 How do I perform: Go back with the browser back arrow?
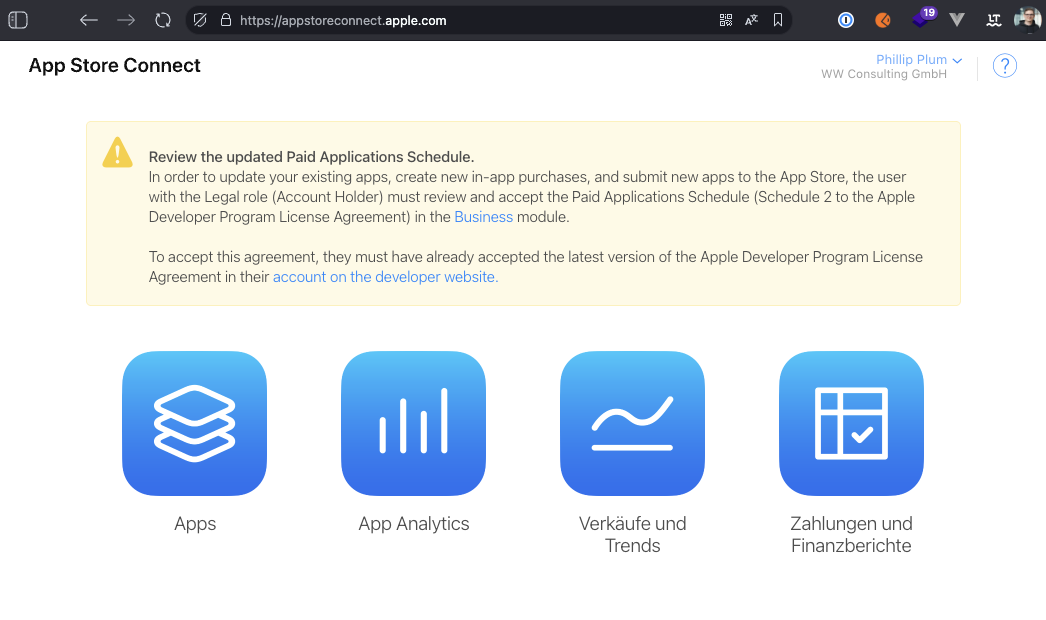(x=89, y=20)
